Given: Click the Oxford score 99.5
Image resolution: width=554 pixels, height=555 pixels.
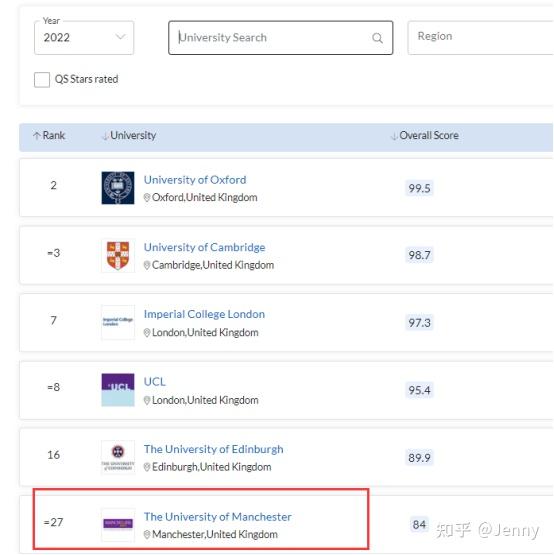Looking at the screenshot, I should point(419,188).
